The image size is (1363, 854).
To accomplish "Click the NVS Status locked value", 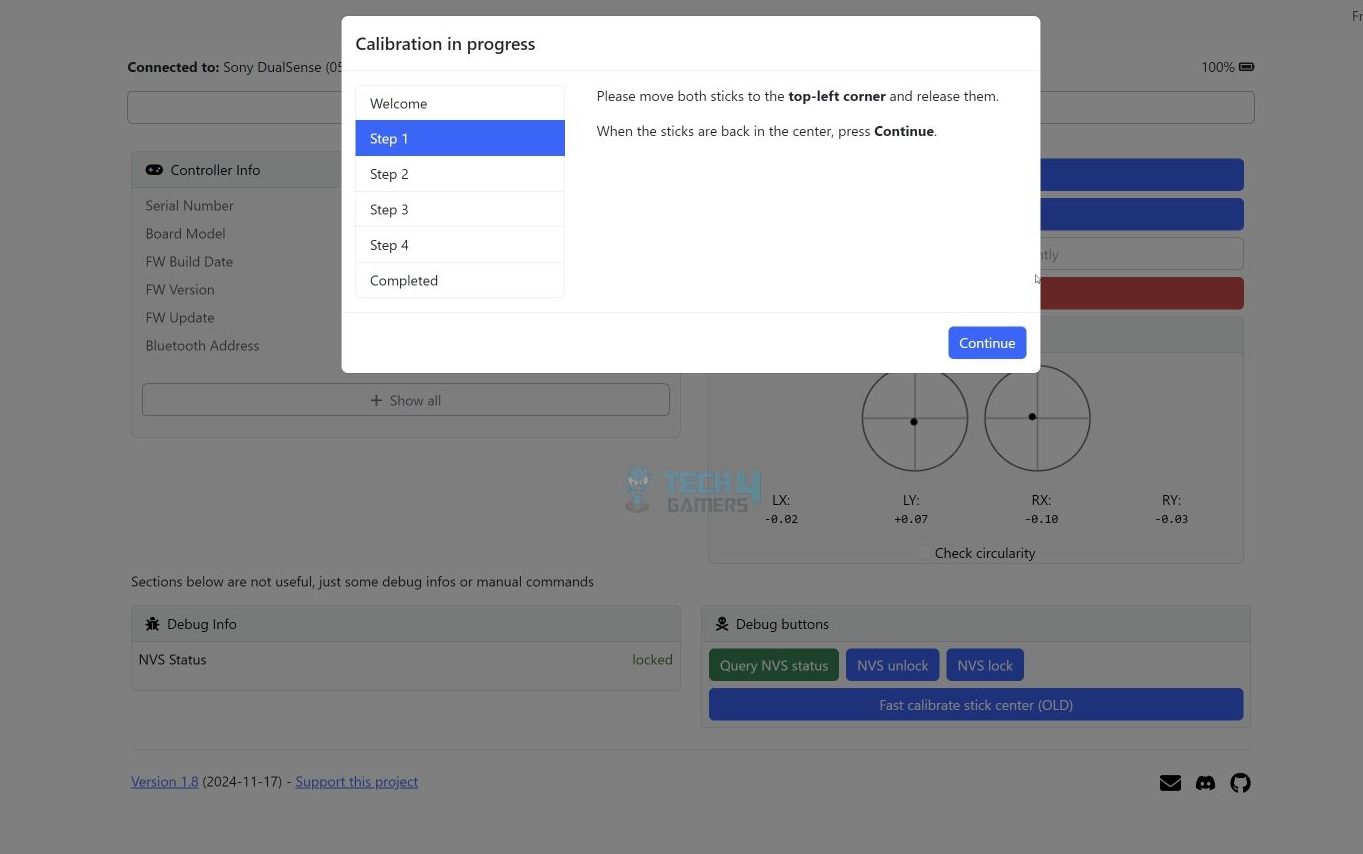I will pos(652,660).
